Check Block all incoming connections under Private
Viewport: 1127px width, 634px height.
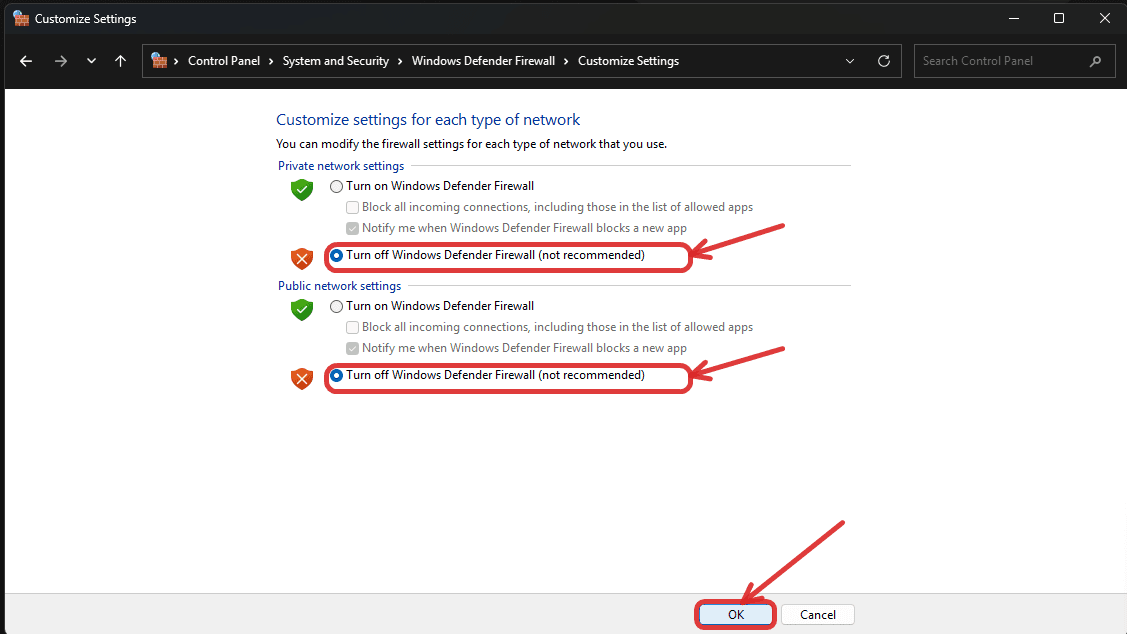pyautogui.click(x=352, y=208)
